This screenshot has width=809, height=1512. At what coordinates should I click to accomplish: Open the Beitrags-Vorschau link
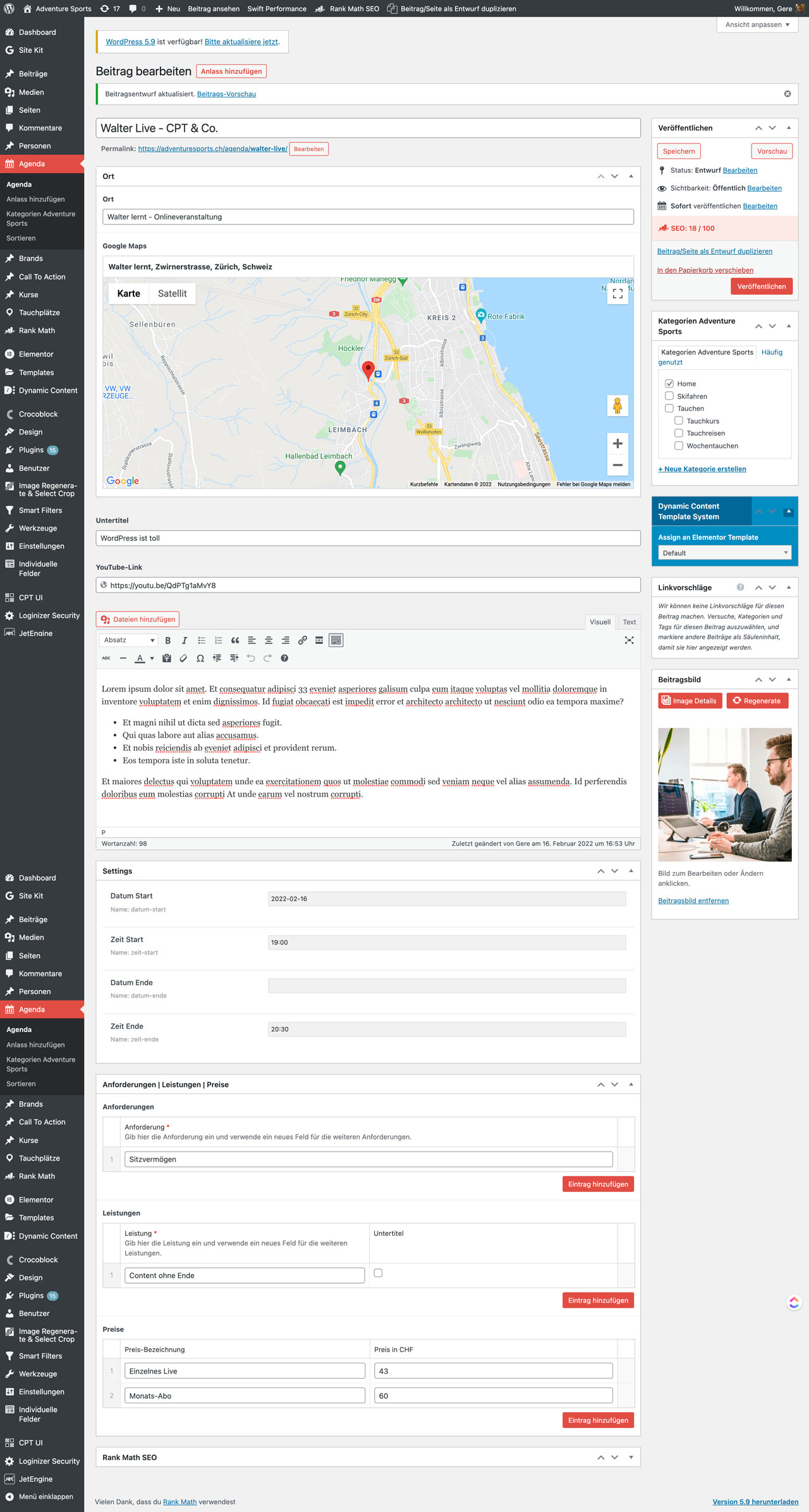click(x=226, y=94)
